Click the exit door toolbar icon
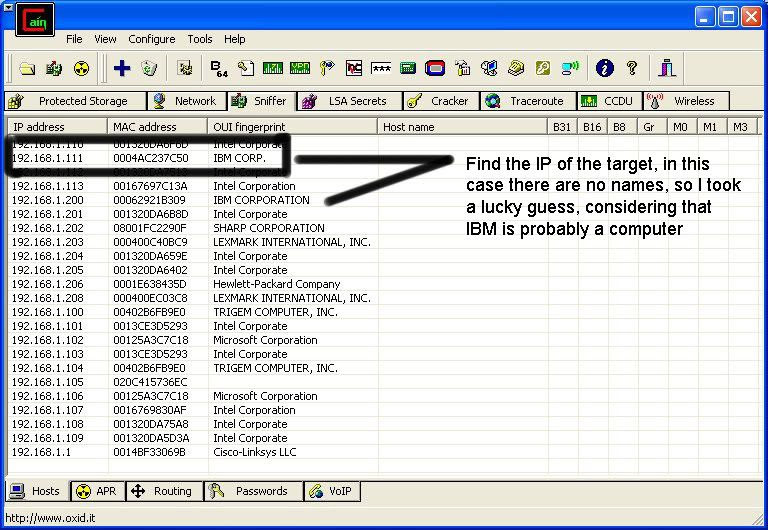The width and height of the screenshot is (768, 530). (667, 68)
